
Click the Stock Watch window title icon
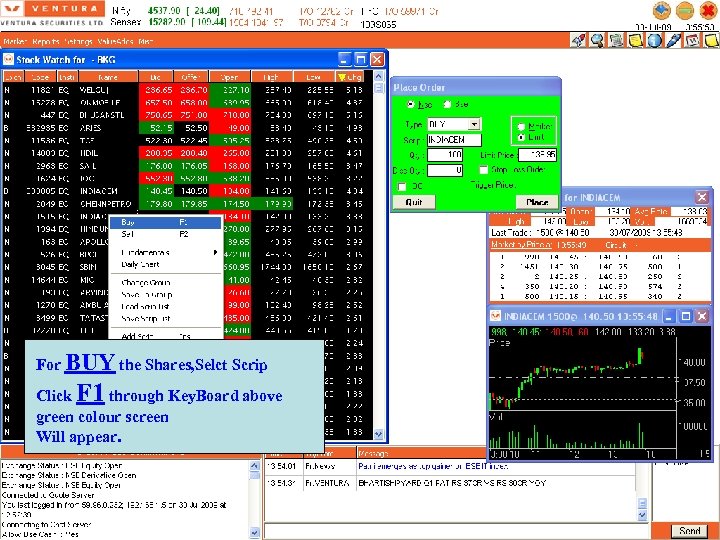pyautogui.click(x=8, y=59)
